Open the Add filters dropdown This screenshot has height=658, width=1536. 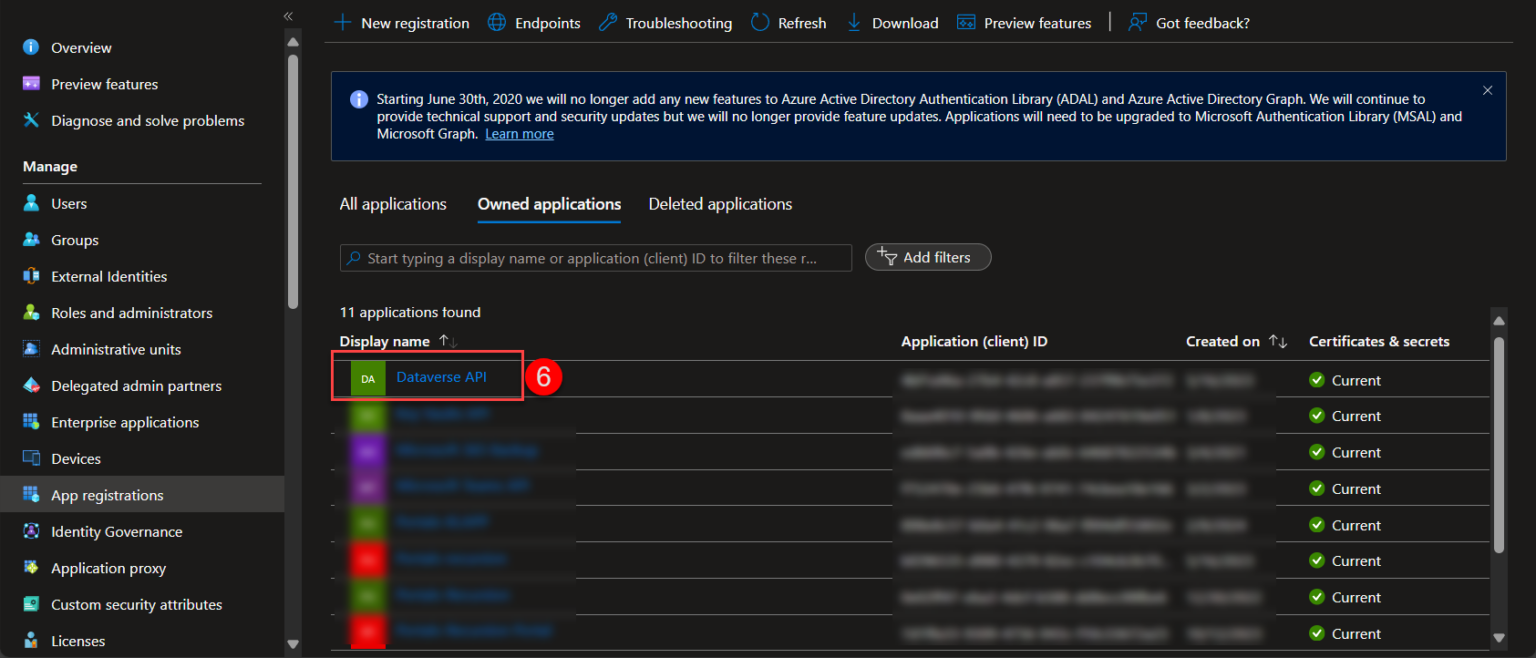pos(927,257)
